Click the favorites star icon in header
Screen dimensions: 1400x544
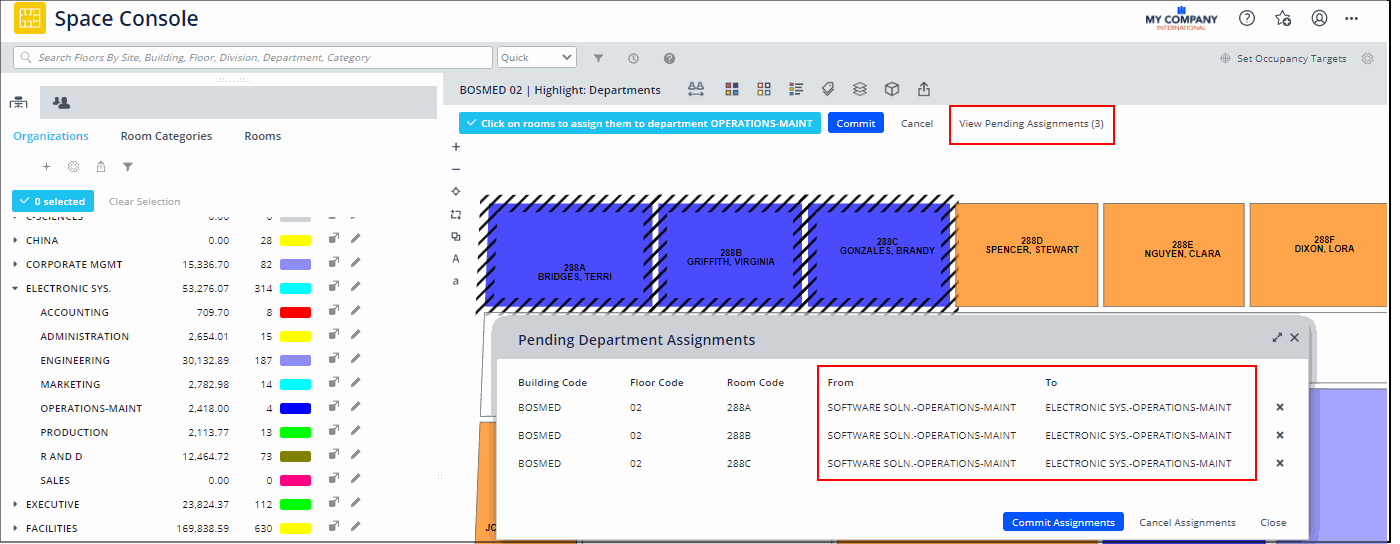pos(1283,18)
